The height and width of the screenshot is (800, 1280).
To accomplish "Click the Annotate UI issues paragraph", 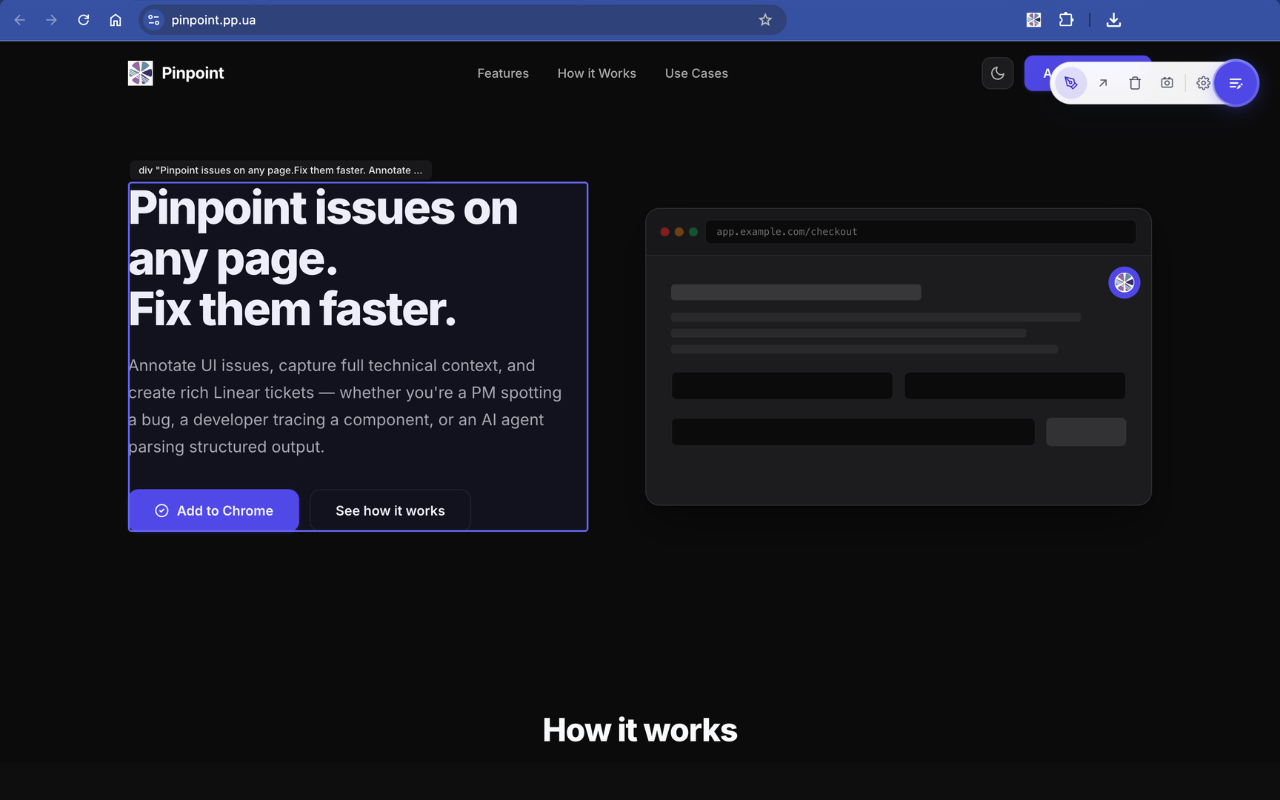I will point(345,406).
